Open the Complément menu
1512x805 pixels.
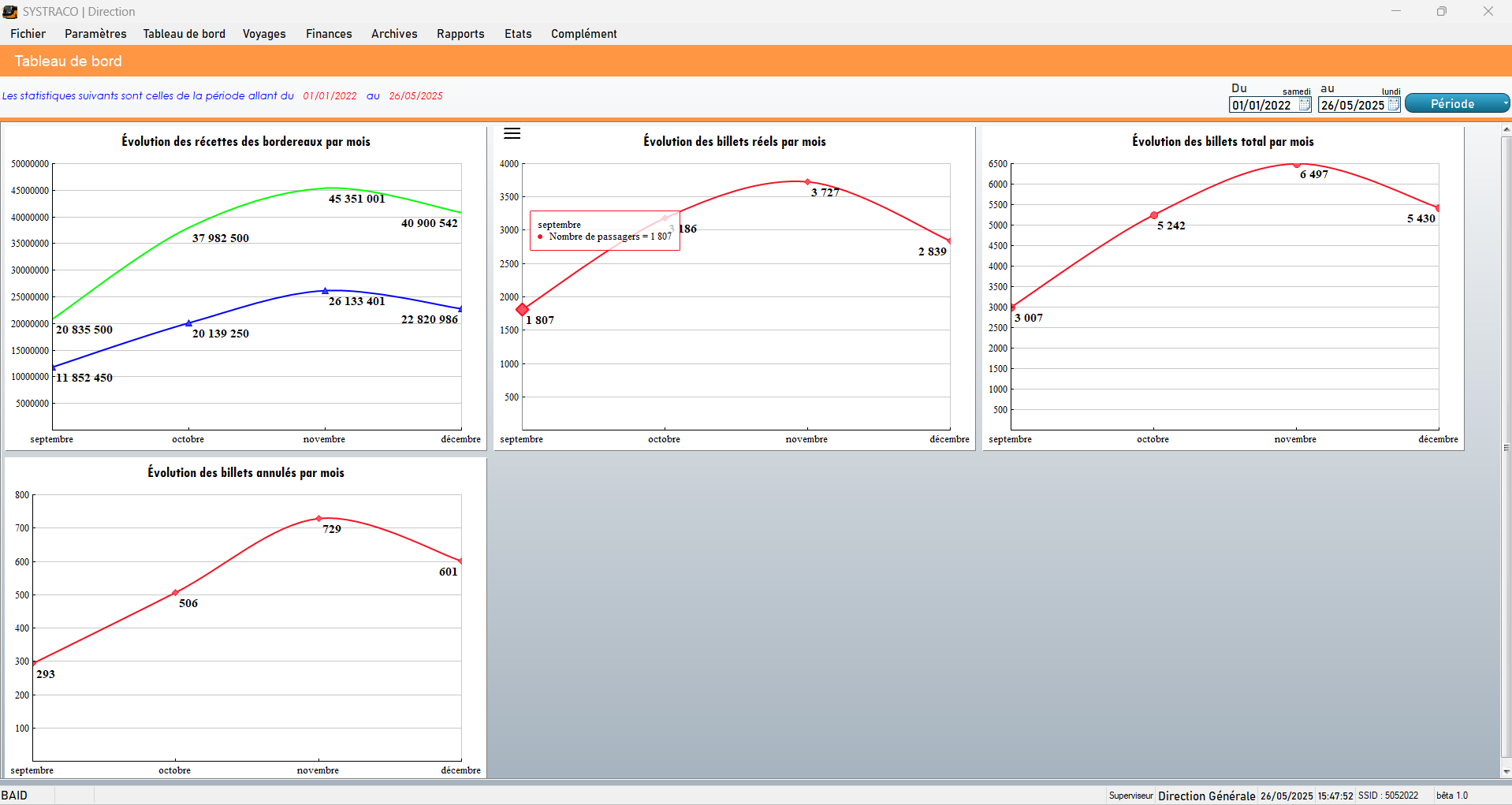point(583,34)
